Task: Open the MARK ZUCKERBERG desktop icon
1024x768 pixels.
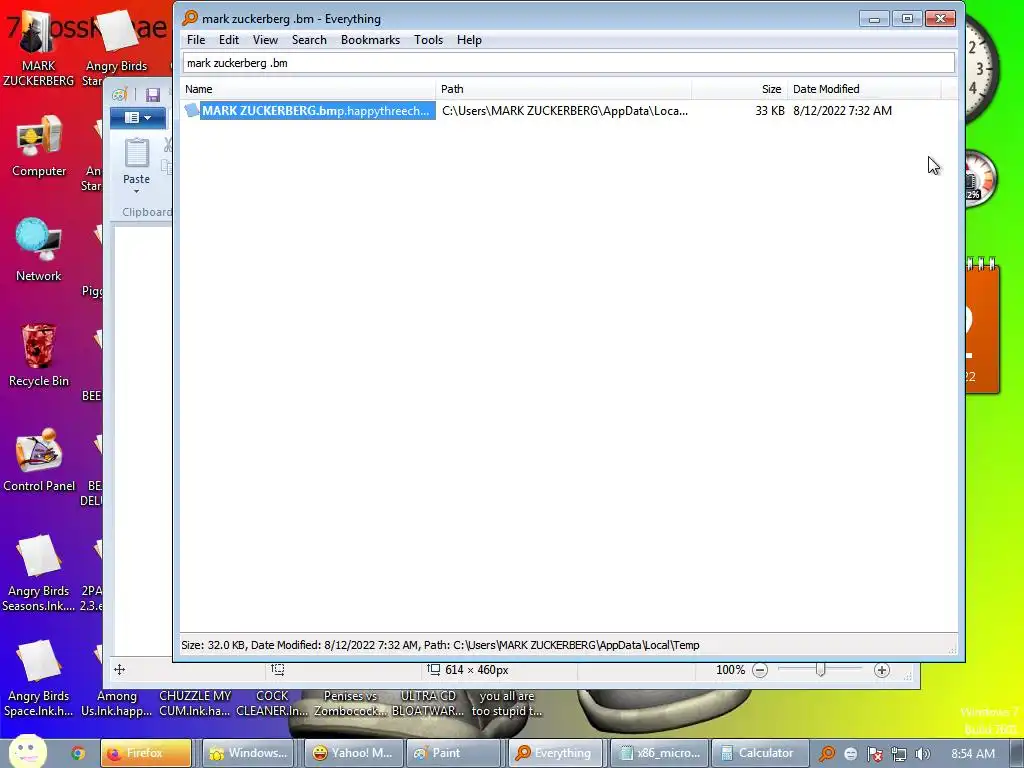Action: coord(39,50)
